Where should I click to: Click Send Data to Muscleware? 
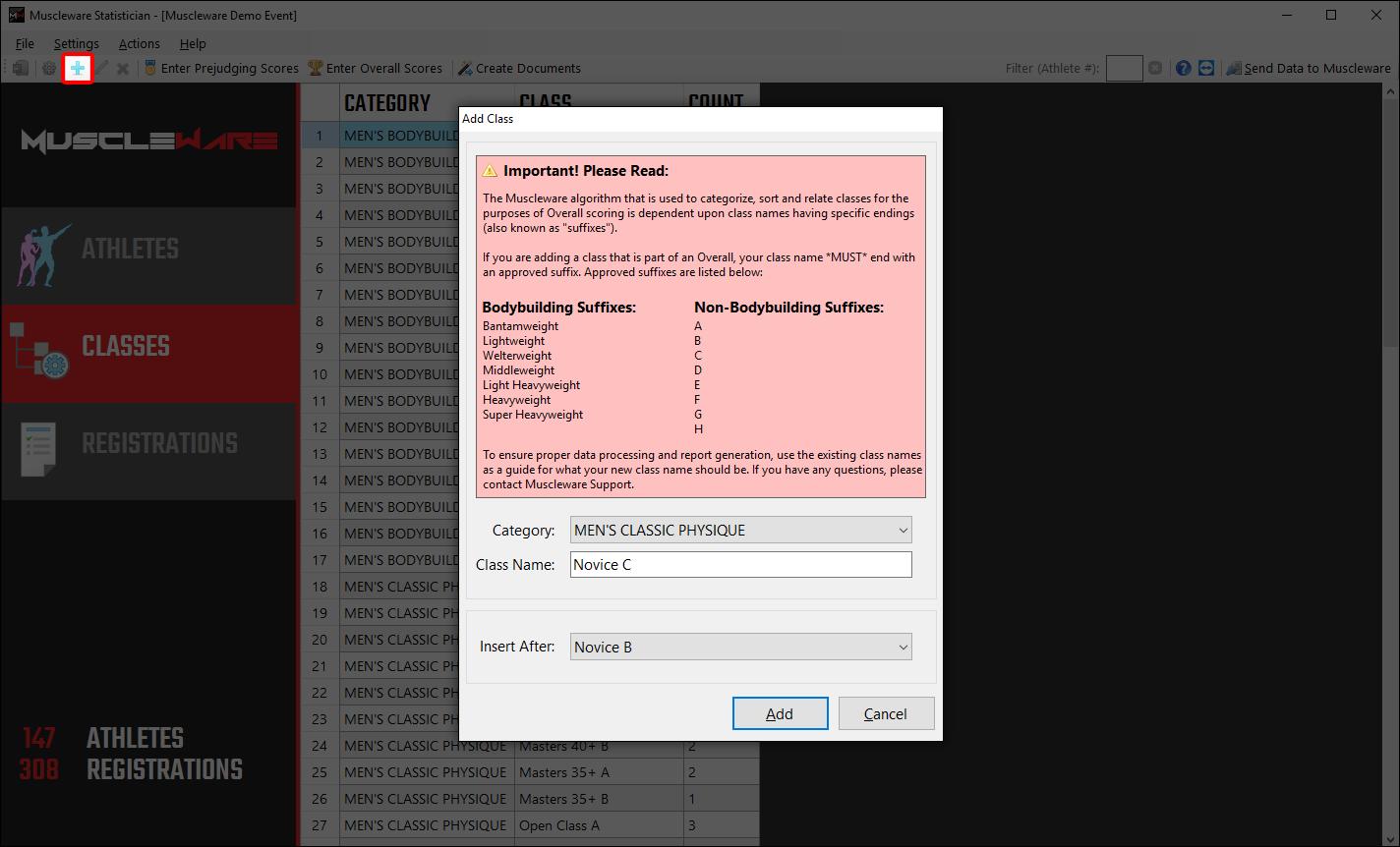(x=1309, y=69)
